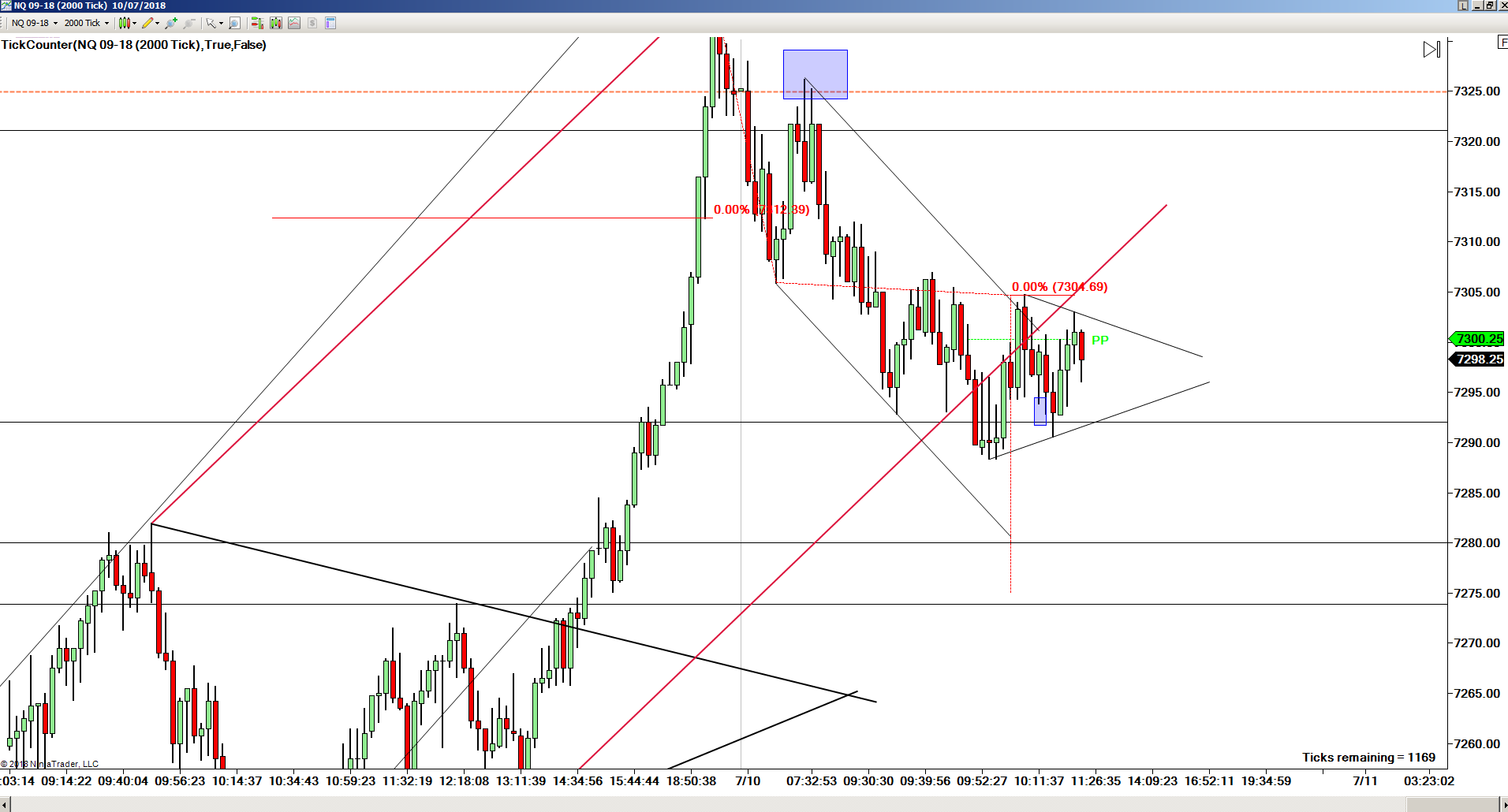Screen dimensions: 1508x812
Task: Jump to last bar arrow icon
Action: (x=1432, y=50)
